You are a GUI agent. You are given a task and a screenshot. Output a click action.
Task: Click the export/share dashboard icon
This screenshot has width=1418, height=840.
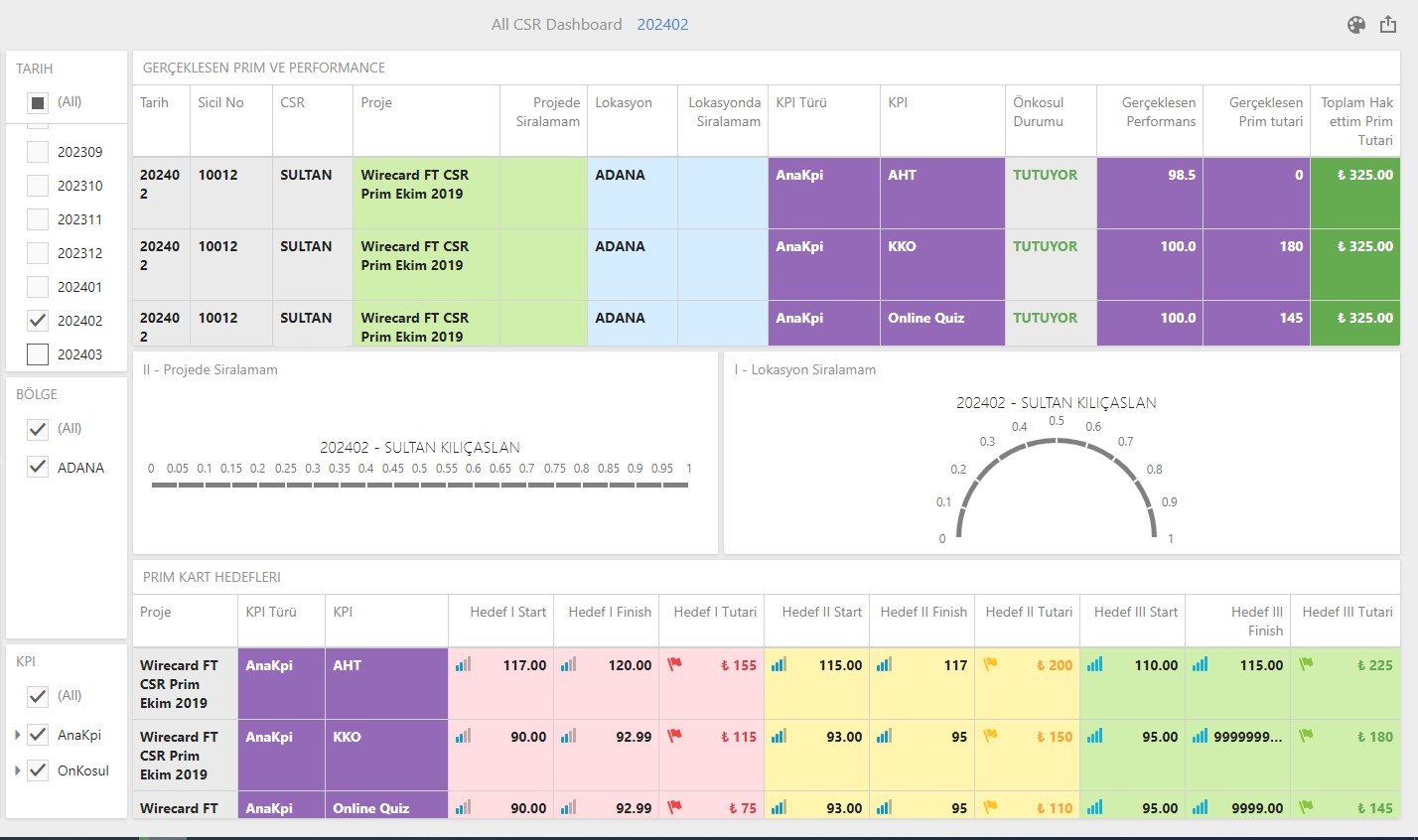point(1388,25)
